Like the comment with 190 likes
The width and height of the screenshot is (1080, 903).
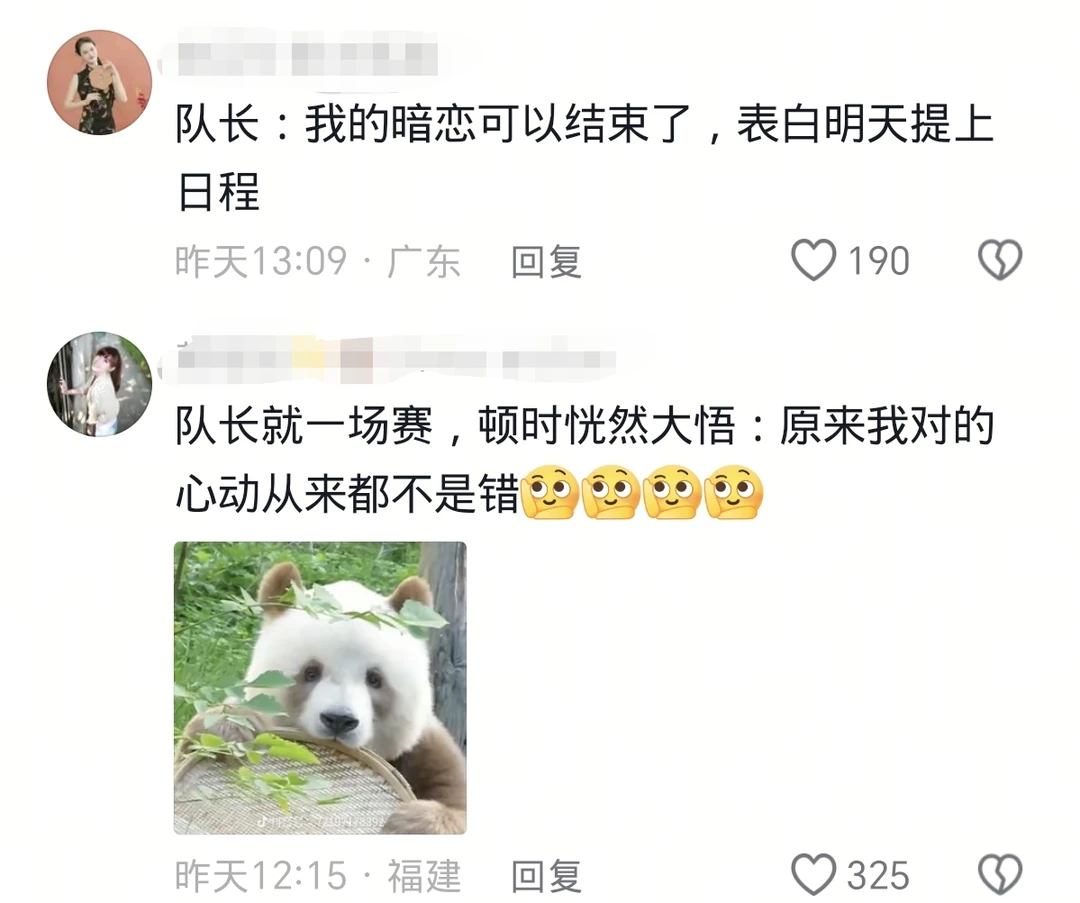coord(813,260)
